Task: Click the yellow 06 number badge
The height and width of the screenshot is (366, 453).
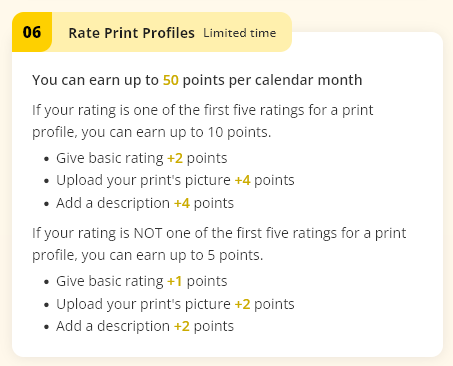Action: (32, 32)
